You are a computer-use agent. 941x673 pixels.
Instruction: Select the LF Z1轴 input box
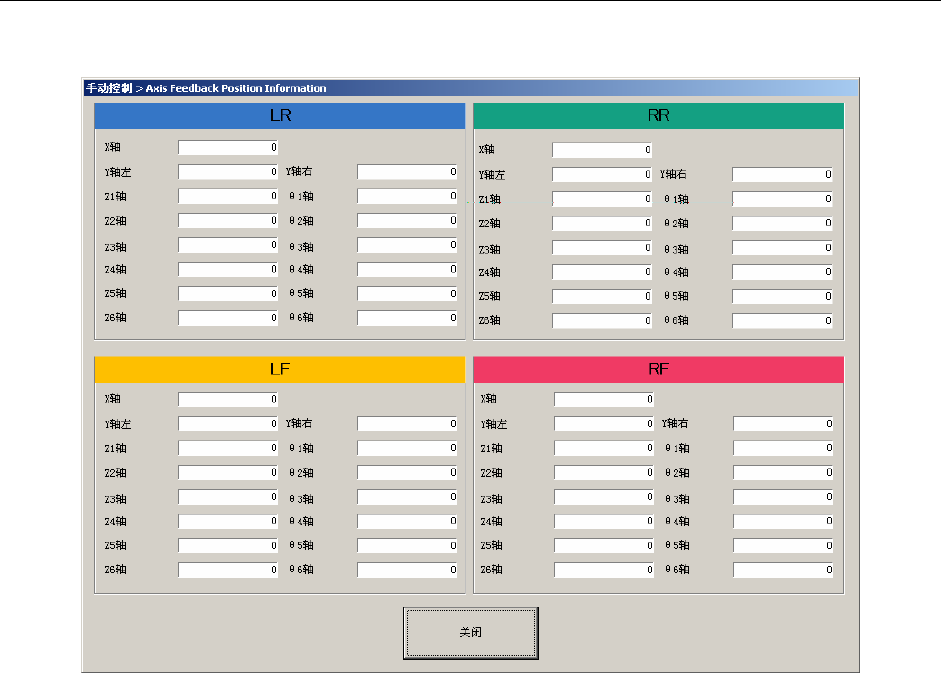(228, 448)
